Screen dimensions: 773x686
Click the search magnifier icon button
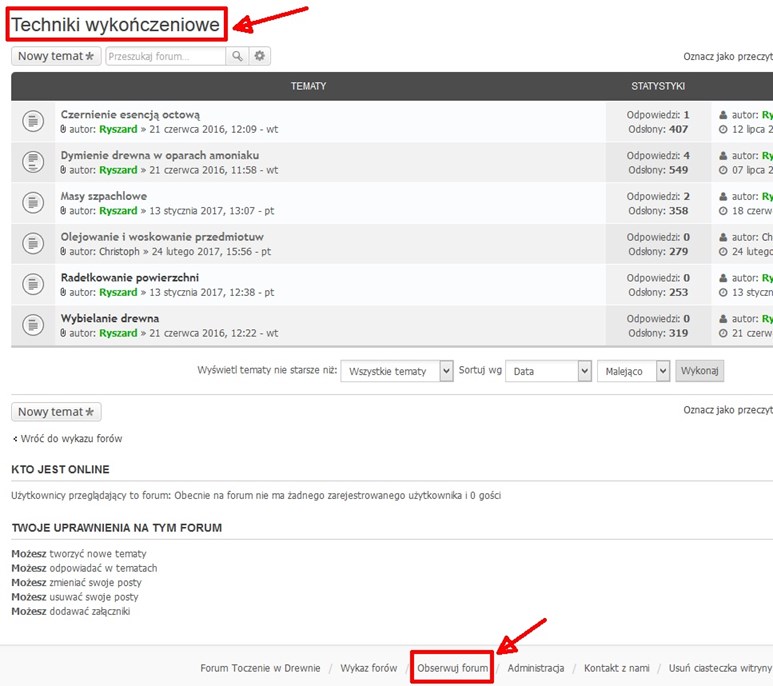237,57
